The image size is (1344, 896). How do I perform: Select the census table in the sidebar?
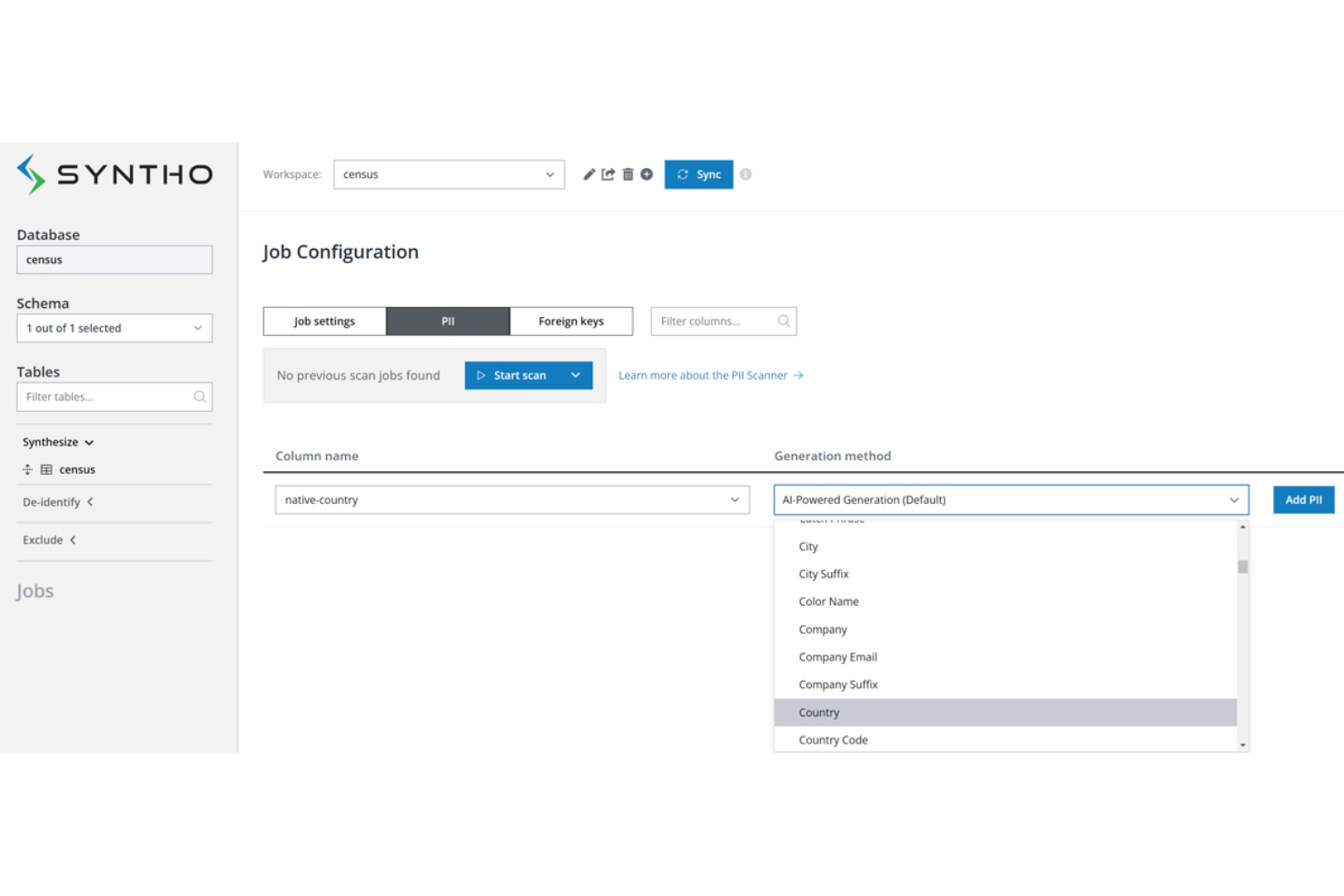pyautogui.click(x=77, y=469)
